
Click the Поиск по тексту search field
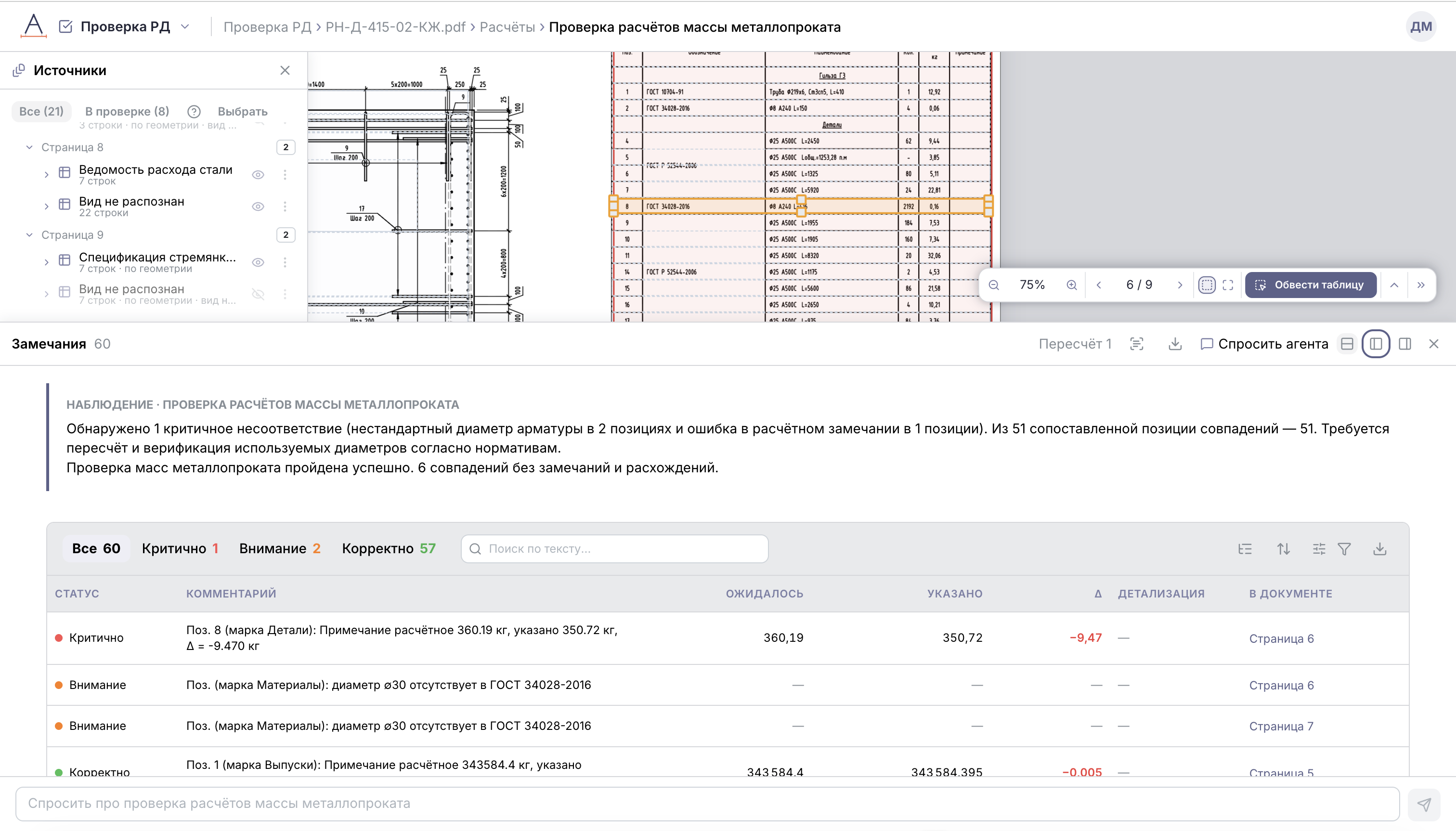[x=614, y=548]
